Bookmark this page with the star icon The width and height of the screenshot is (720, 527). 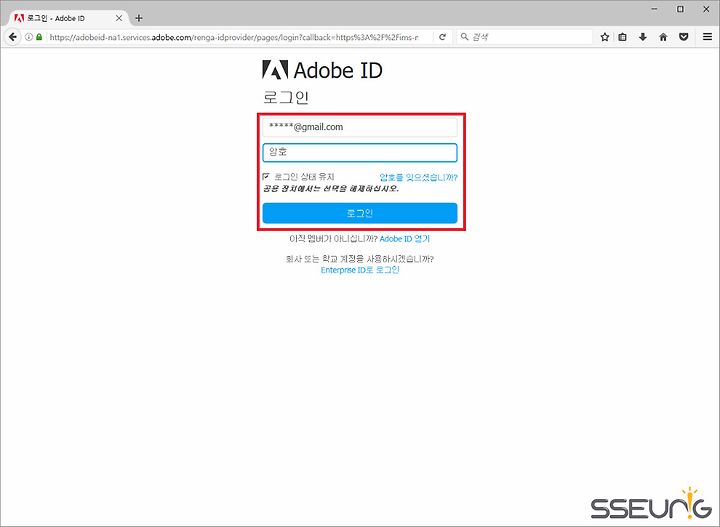[x=605, y=37]
